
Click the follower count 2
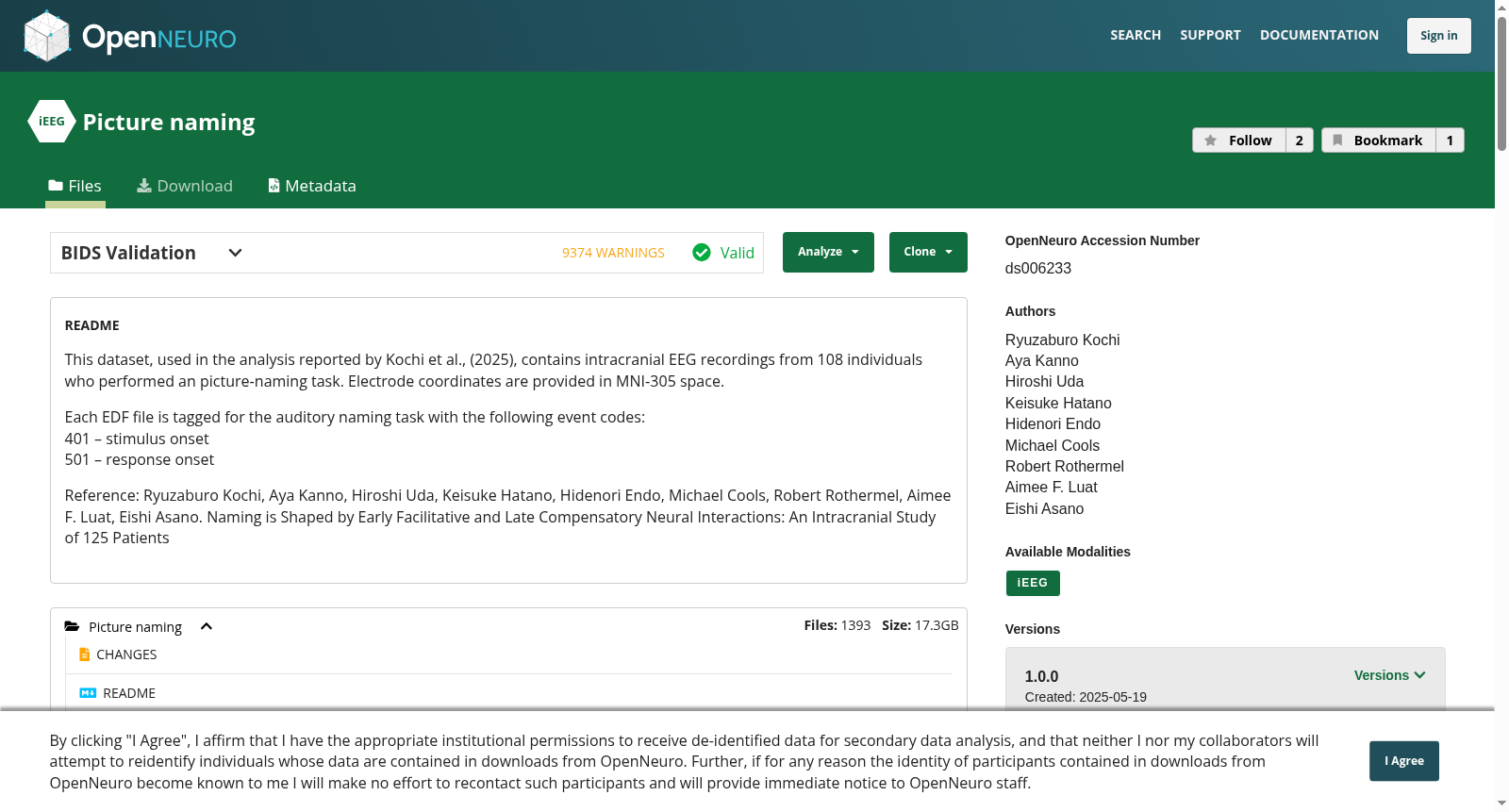pos(1300,141)
